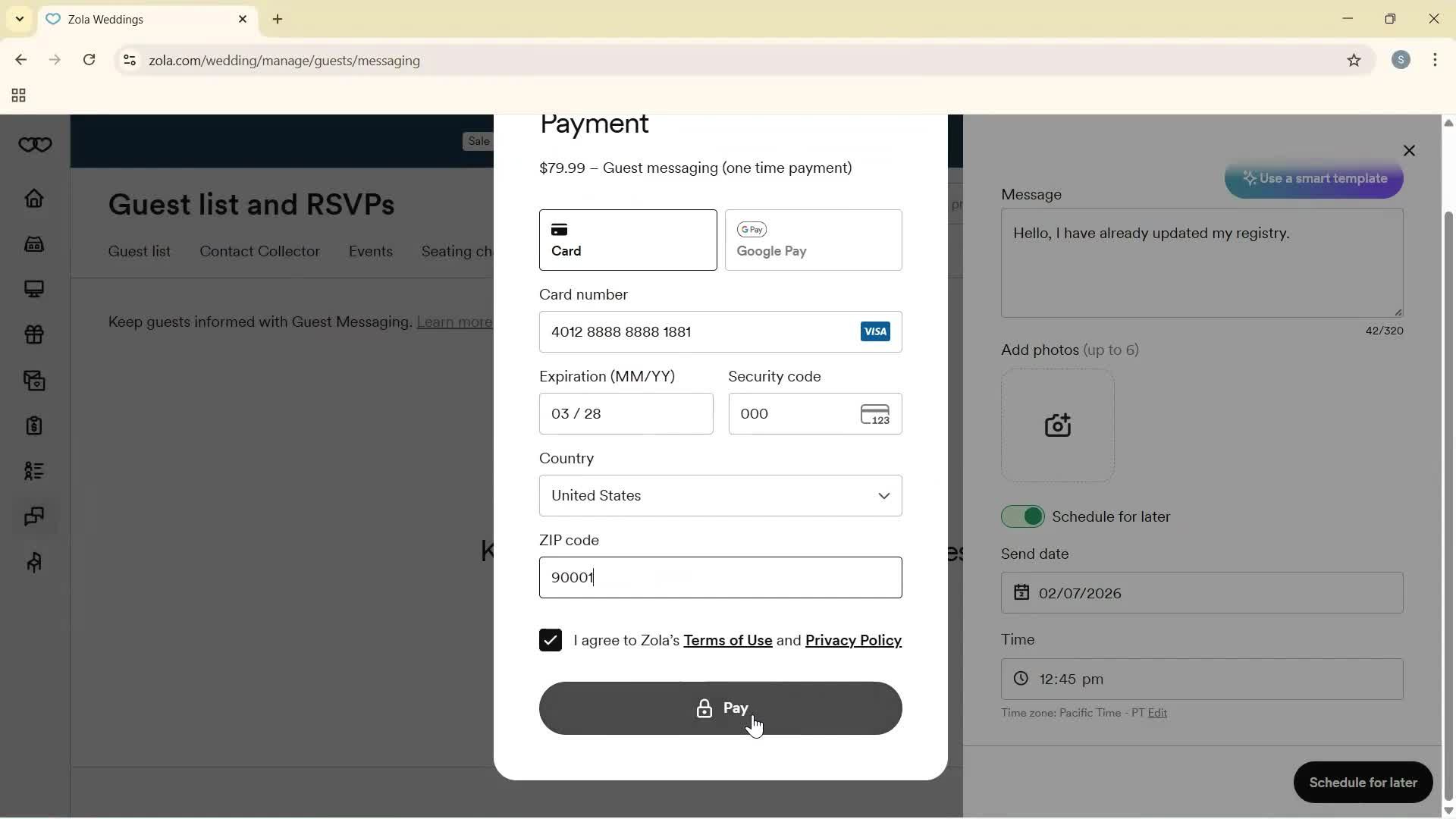The height and width of the screenshot is (819, 1456).
Task: Switch to the Contact Collector tab
Action: coord(259,252)
